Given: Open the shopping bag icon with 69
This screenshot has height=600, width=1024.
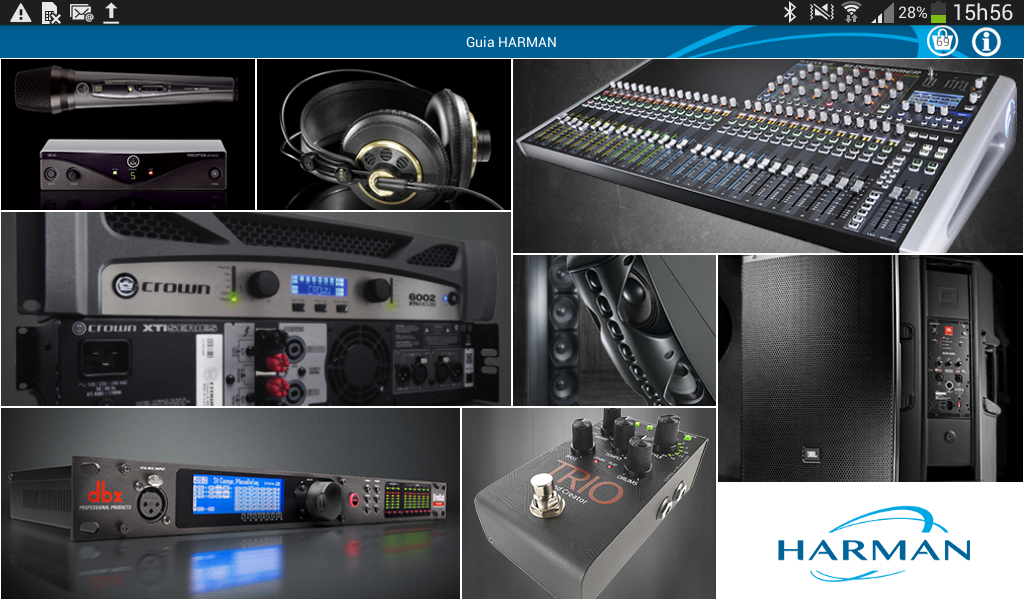Looking at the screenshot, I should [x=942, y=42].
